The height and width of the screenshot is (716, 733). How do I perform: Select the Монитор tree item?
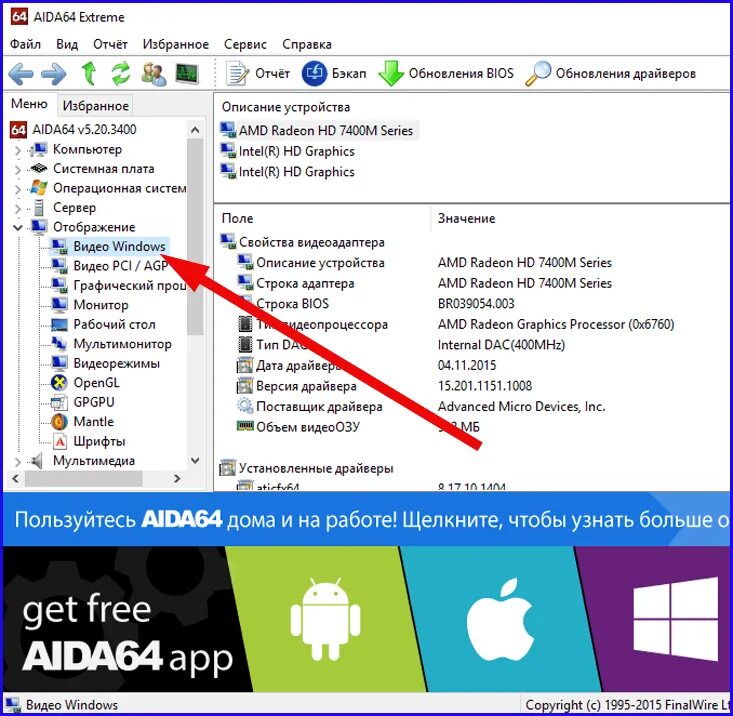pyautogui.click(x=89, y=305)
